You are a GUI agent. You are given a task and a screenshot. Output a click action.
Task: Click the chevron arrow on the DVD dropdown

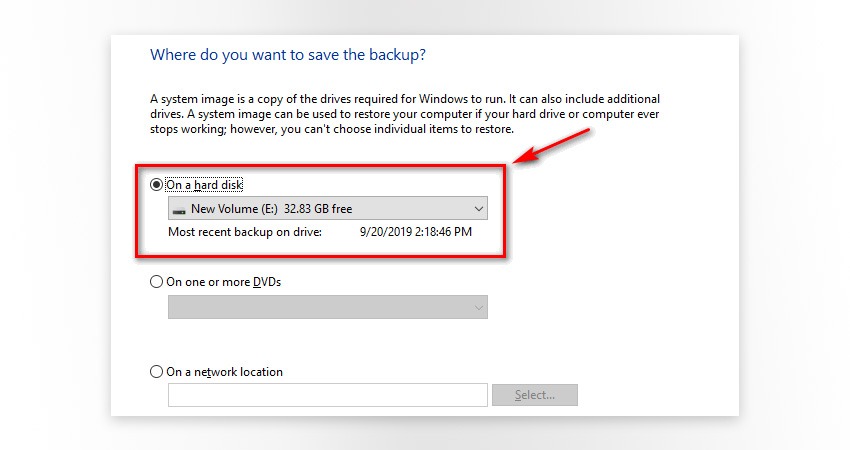[477, 307]
